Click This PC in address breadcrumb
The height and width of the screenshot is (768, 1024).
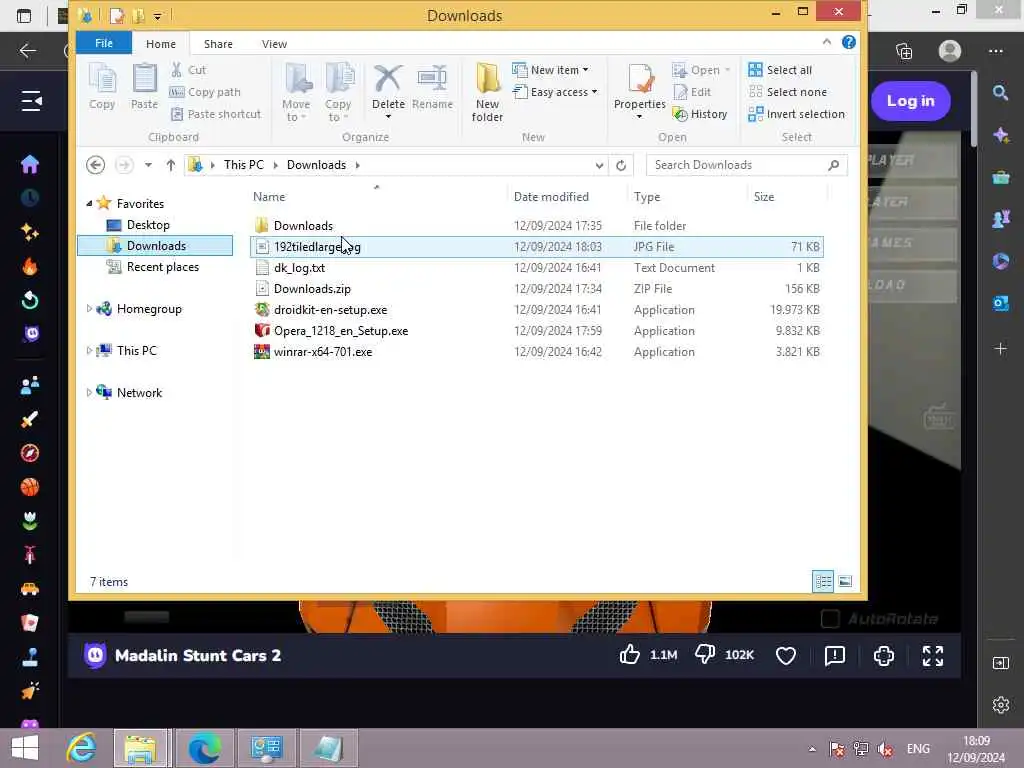click(244, 165)
